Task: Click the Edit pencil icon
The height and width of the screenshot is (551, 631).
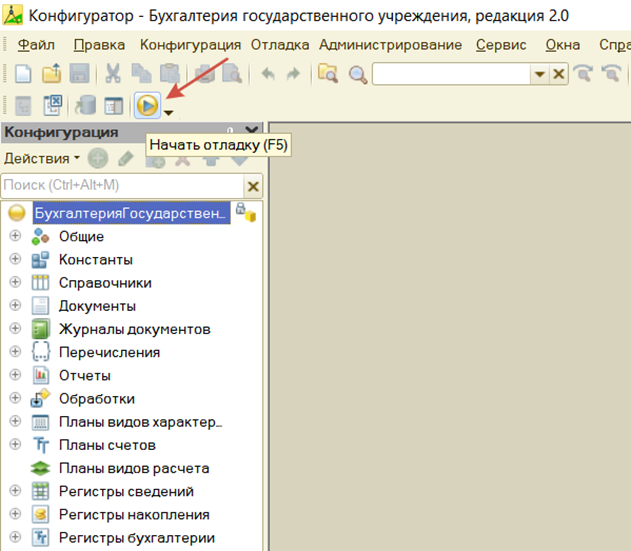Action: coord(126,158)
